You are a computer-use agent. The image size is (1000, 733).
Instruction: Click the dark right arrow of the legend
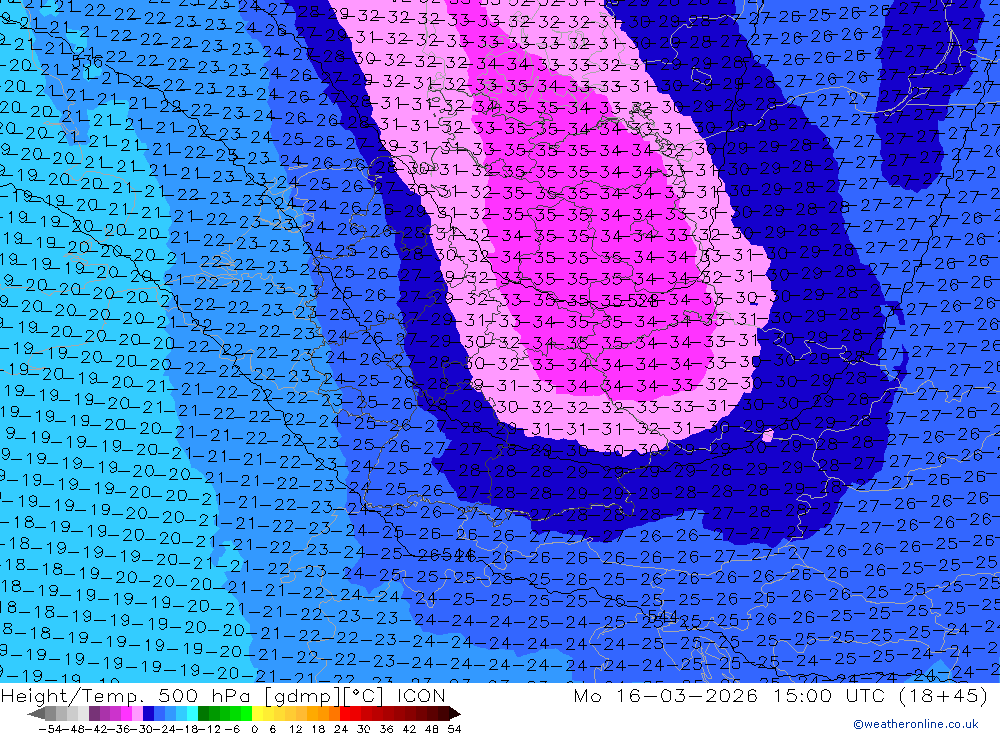click(455, 713)
